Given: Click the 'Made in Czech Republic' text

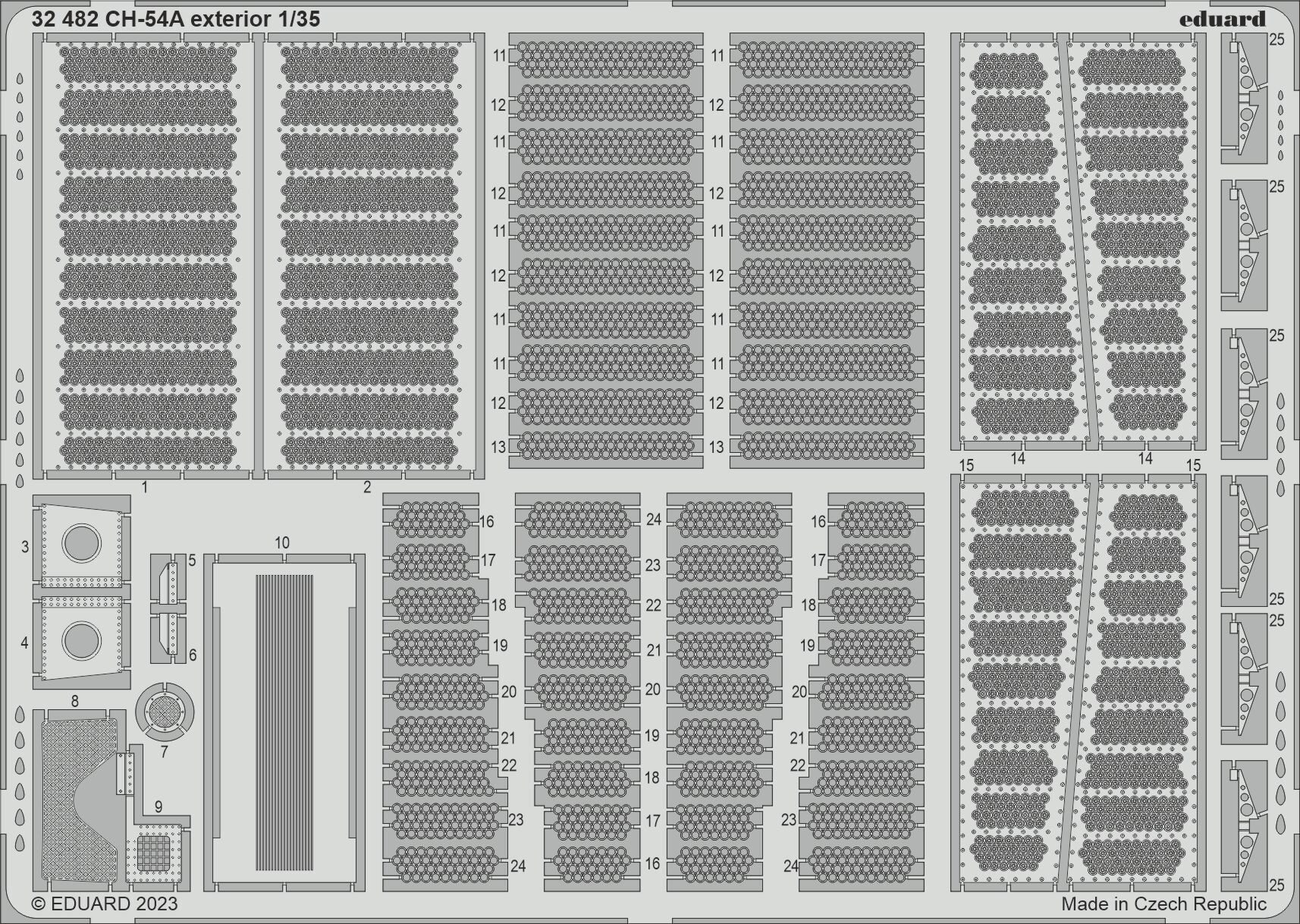Looking at the screenshot, I should tap(1163, 904).
